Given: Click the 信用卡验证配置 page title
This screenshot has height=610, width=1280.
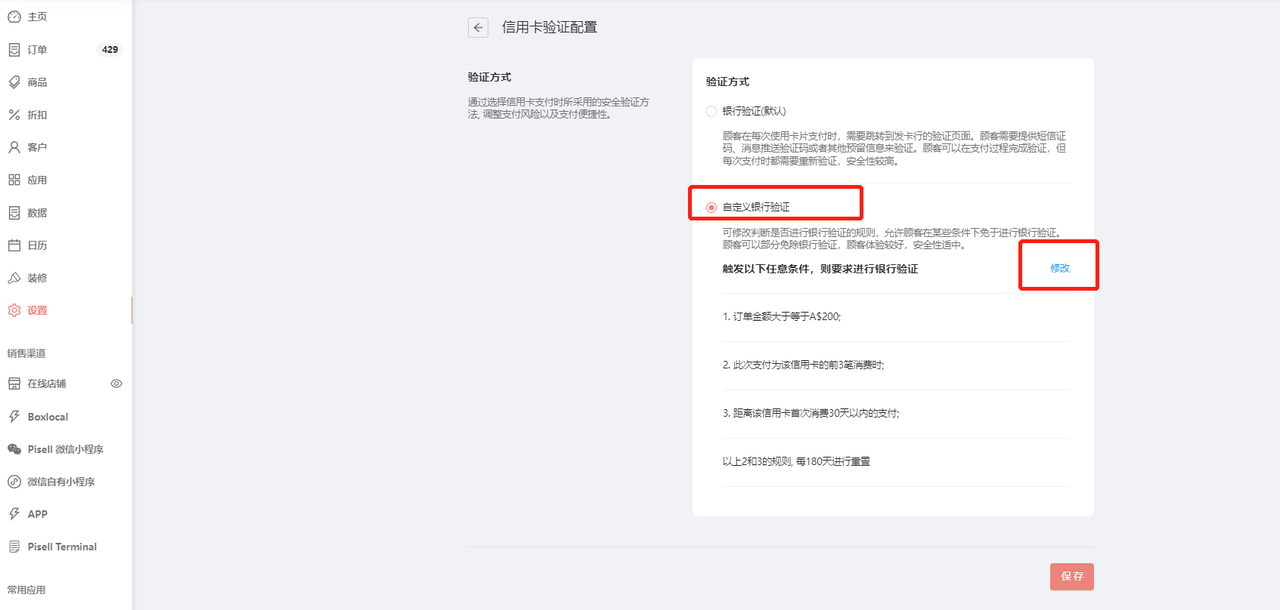Looking at the screenshot, I should pyautogui.click(x=550, y=27).
